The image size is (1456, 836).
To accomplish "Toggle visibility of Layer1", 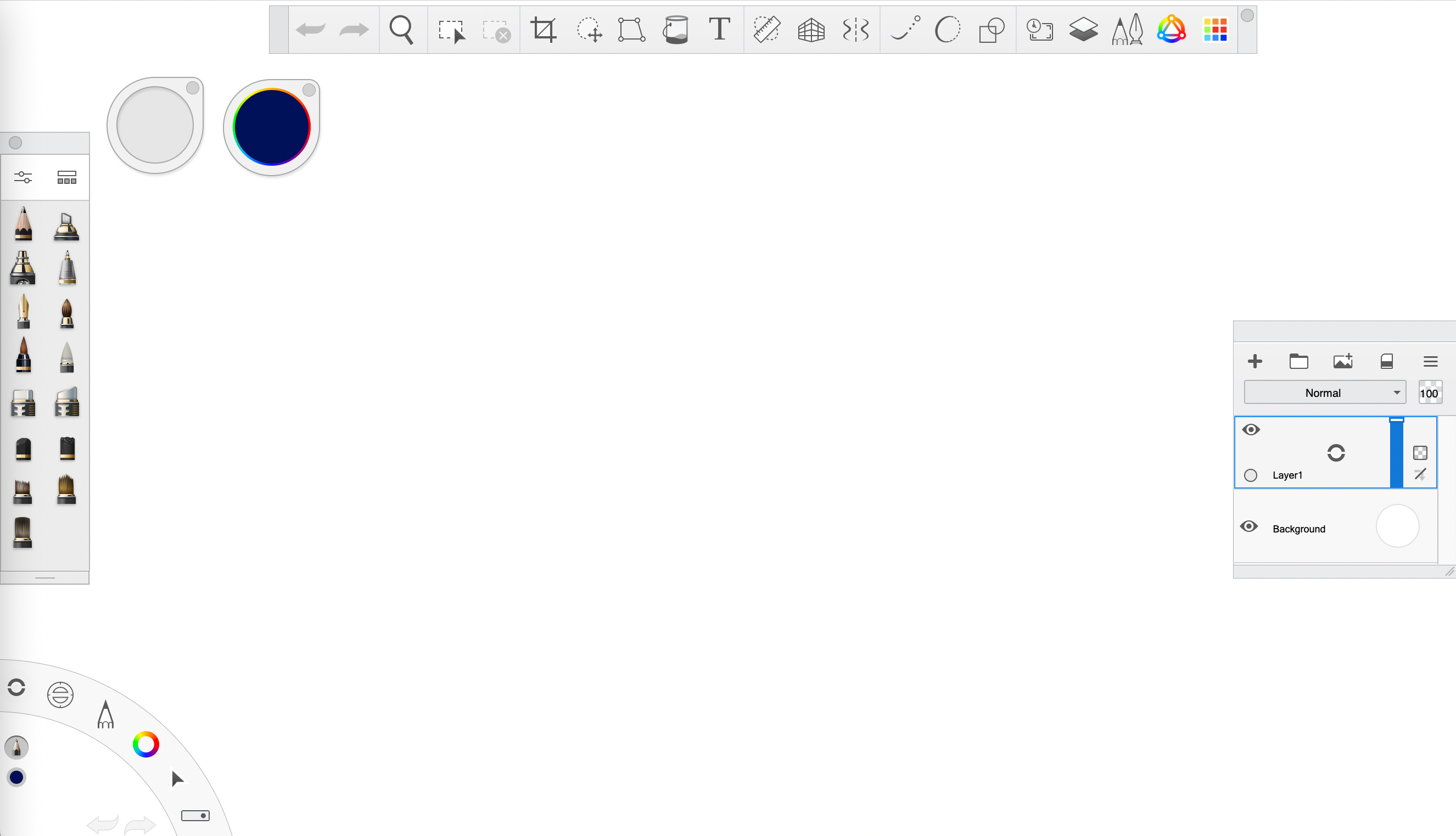I will click(1251, 429).
